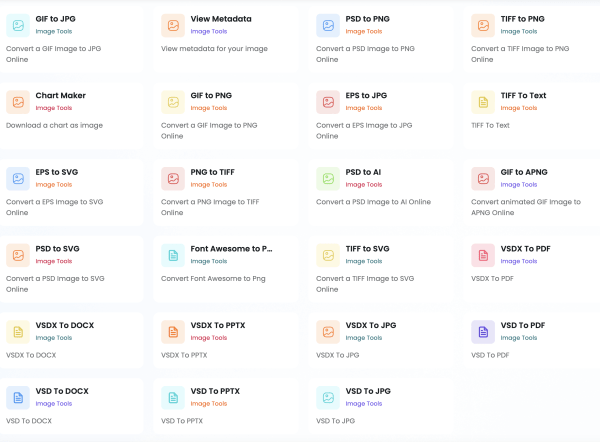
Task: Open the EPS to JPG converter title
Action: pyautogui.click(x=366, y=96)
